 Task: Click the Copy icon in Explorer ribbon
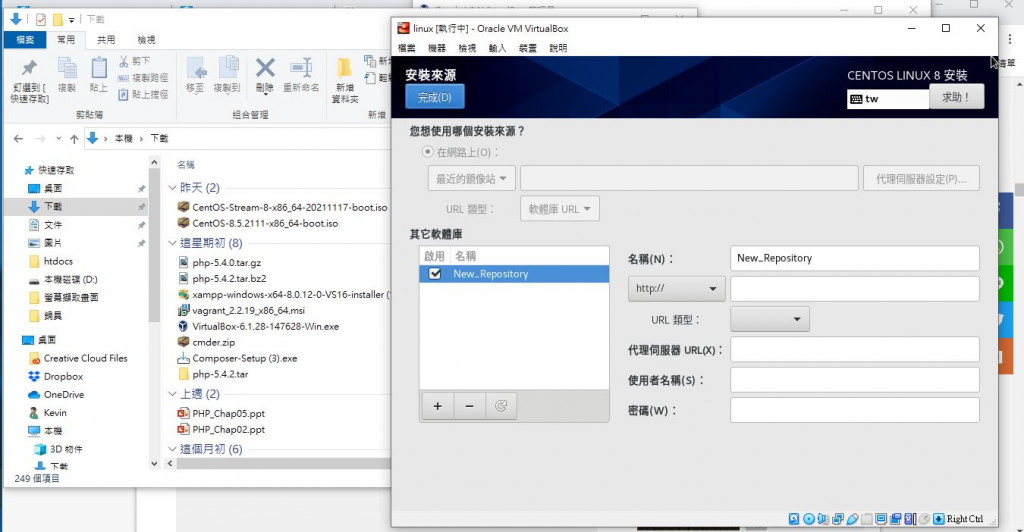(x=67, y=68)
